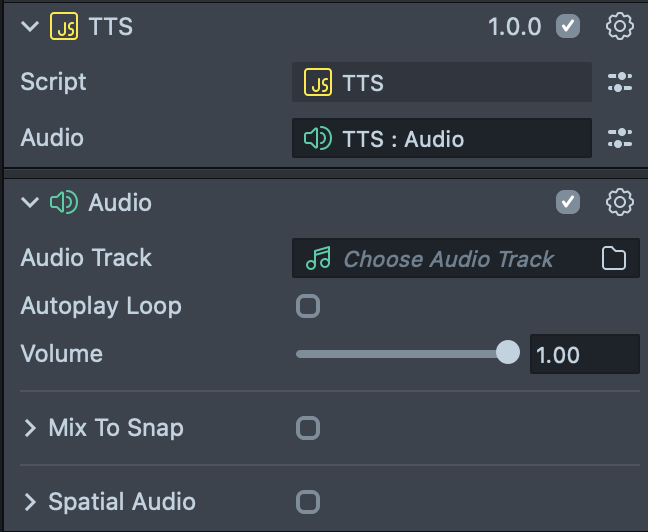Disable the Audio component checkbox
Viewport: 648px width, 532px height.
(x=568, y=202)
